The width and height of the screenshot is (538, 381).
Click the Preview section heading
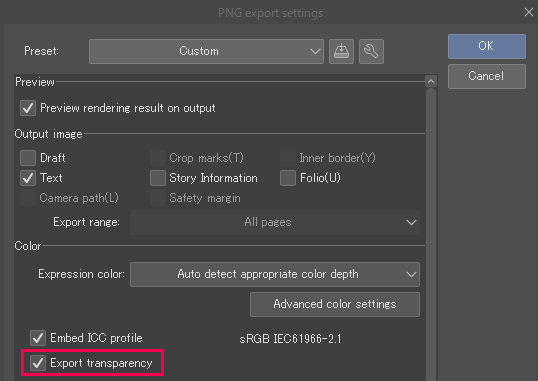[35, 82]
